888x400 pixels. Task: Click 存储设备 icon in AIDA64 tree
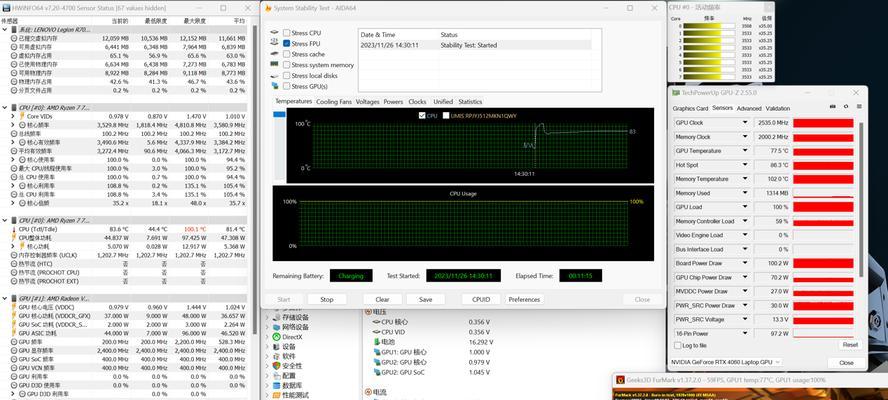pos(276,318)
